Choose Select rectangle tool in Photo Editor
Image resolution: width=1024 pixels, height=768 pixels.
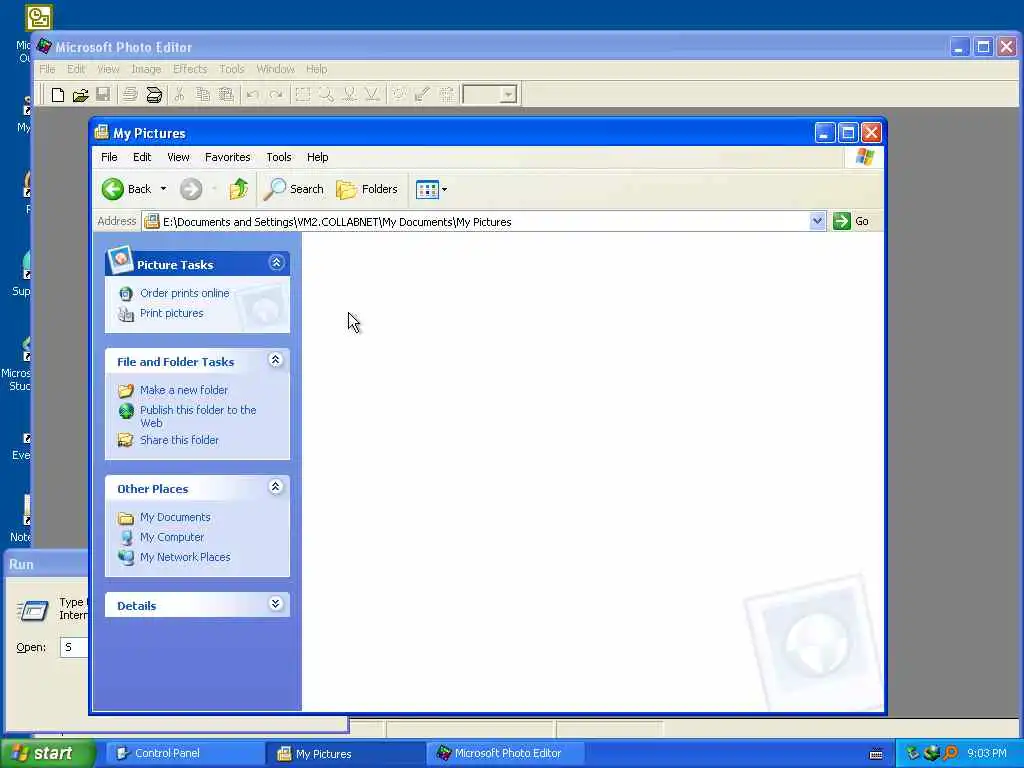pos(302,95)
